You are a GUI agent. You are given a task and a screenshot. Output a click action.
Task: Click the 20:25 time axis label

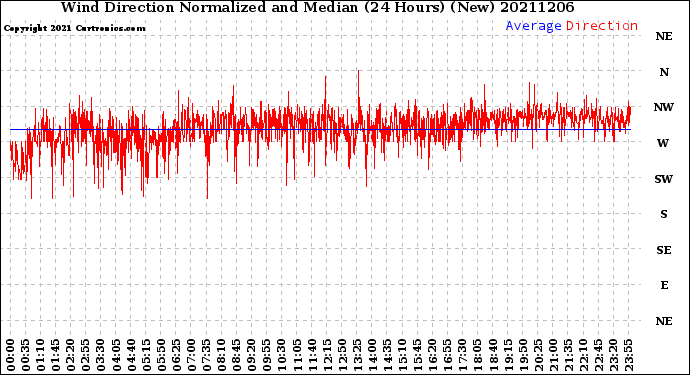[538, 355]
